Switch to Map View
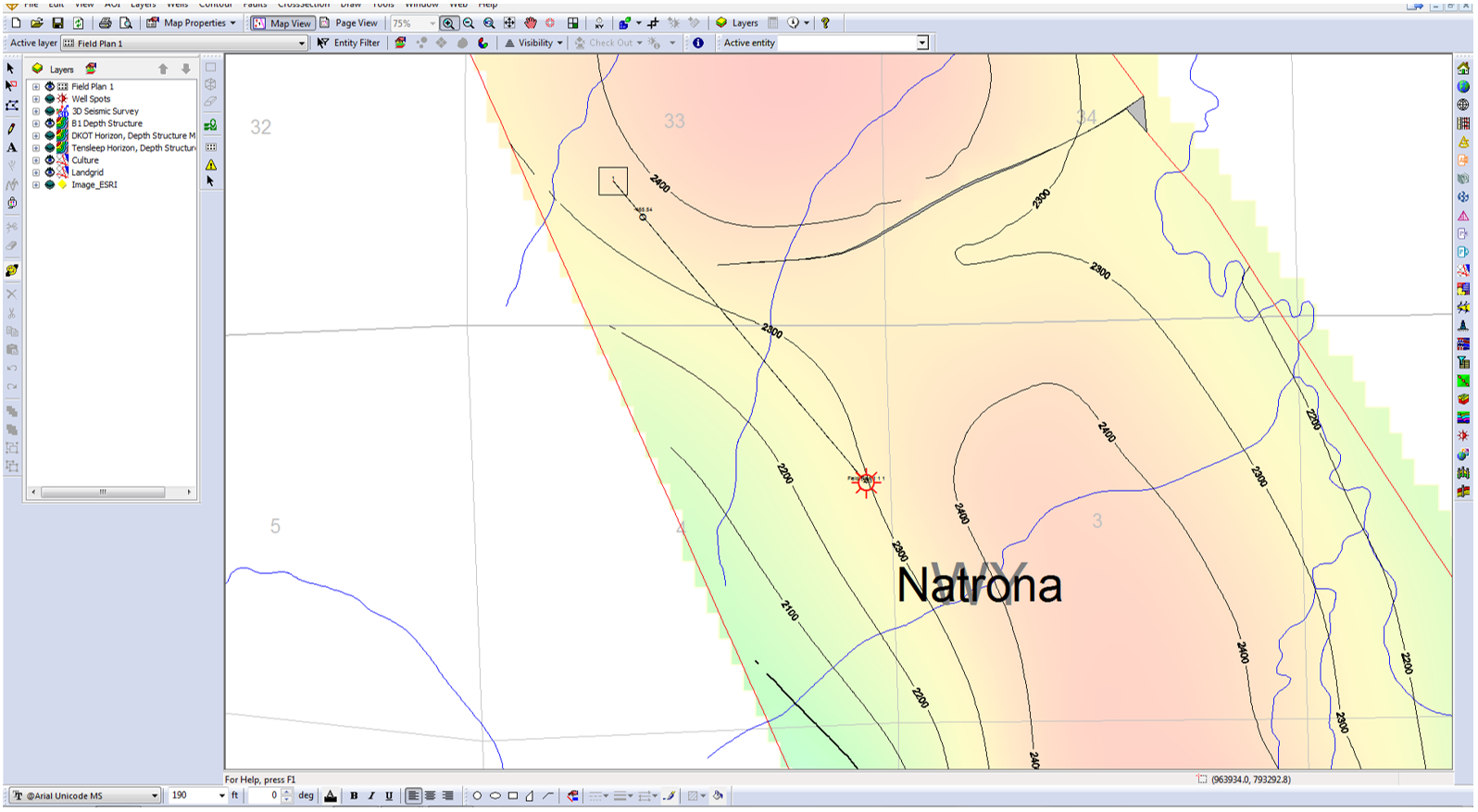The image size is (1478, 812). coord(282,23)
